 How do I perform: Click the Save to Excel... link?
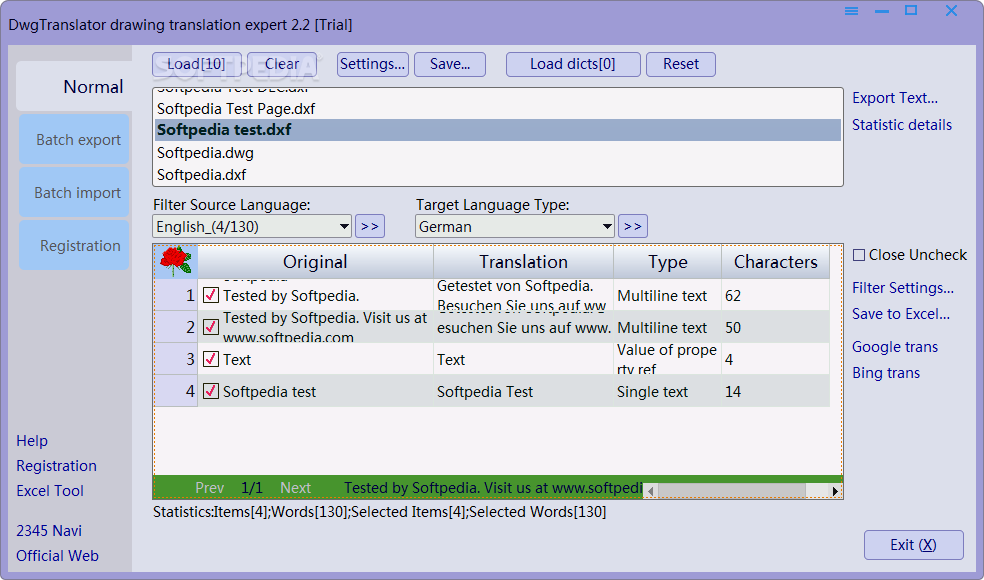pos(901,314)
